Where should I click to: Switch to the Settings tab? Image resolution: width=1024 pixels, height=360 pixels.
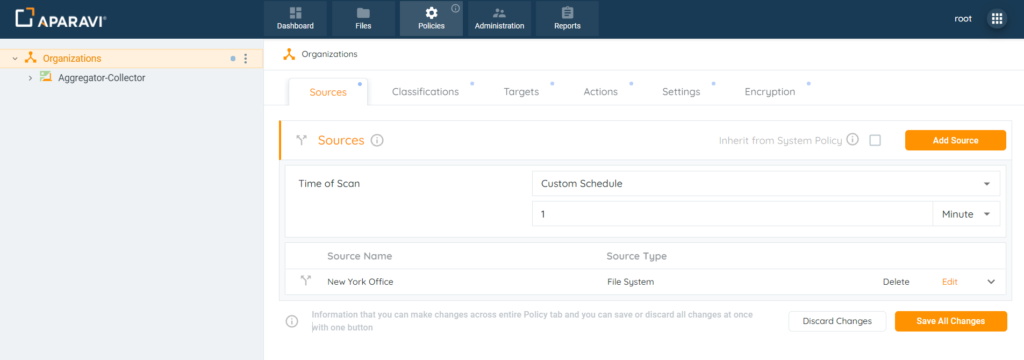coord(680,91)
